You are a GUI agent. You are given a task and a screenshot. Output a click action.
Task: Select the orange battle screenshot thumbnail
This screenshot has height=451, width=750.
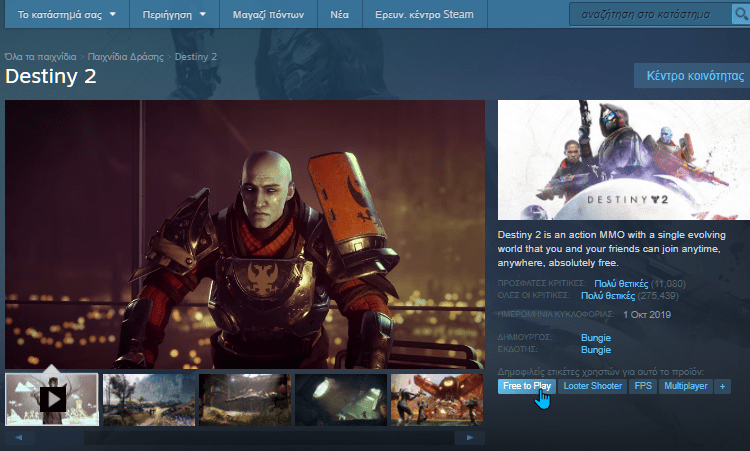coord(437,400)
